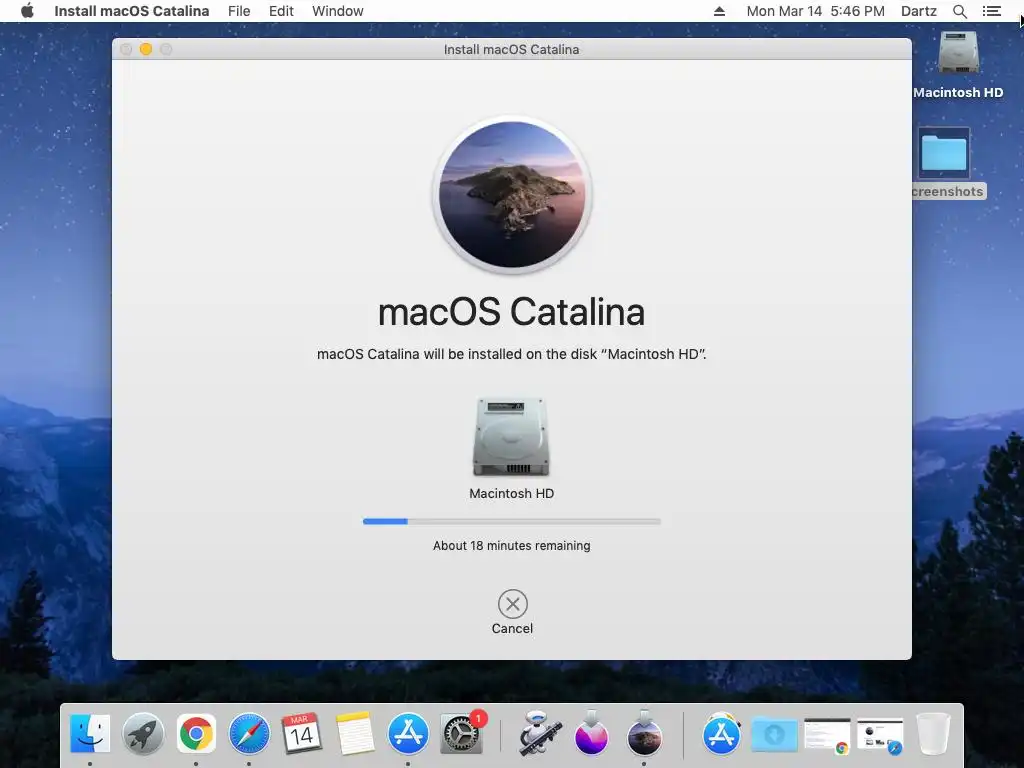The image size is (1024, 768).
Task: Open minimized Chrome window in Dock
Action: (x=827, y=735)
